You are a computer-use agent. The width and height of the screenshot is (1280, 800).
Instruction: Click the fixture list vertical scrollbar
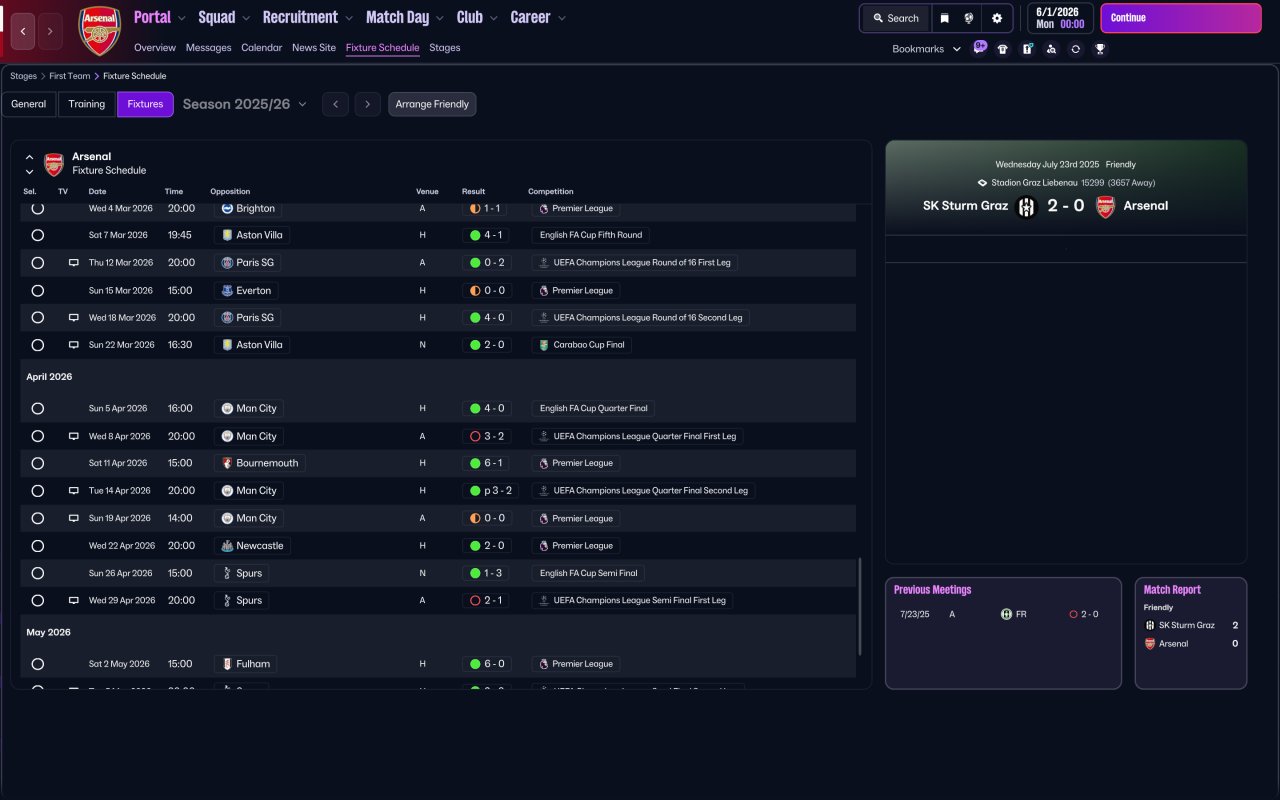[x=859, y=606]
